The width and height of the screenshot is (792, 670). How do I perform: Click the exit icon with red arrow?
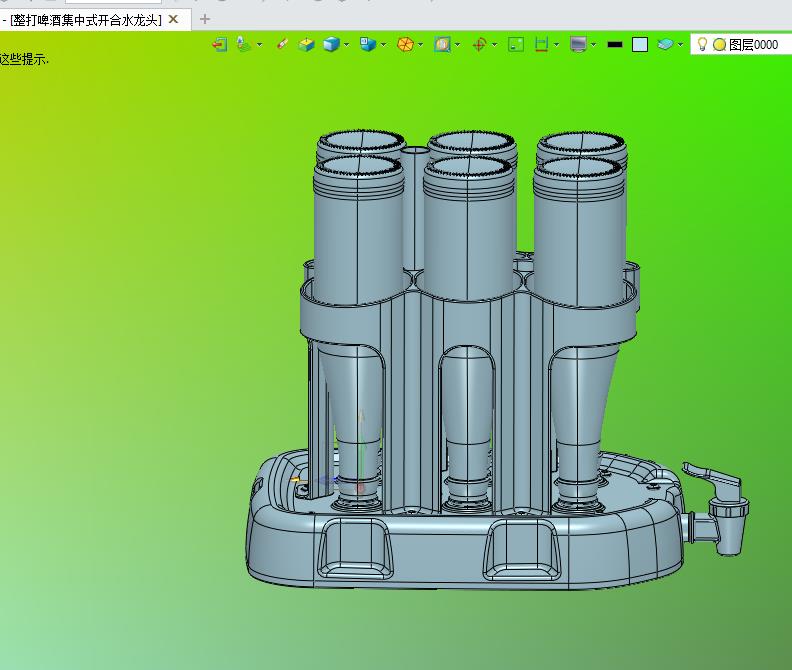(x=220, y=44)
